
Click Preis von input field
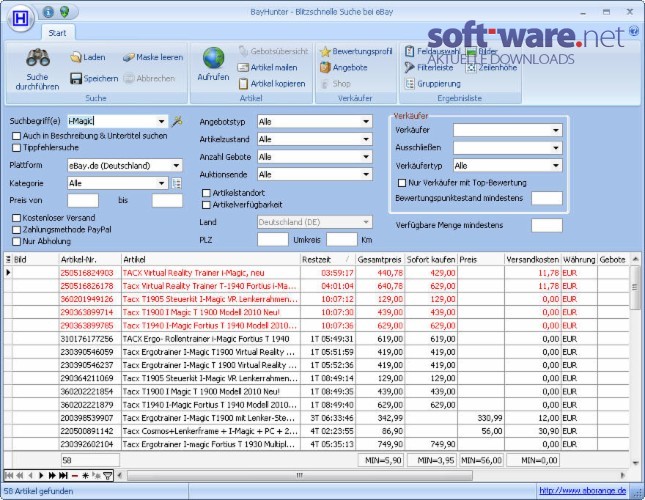point(83,201)
